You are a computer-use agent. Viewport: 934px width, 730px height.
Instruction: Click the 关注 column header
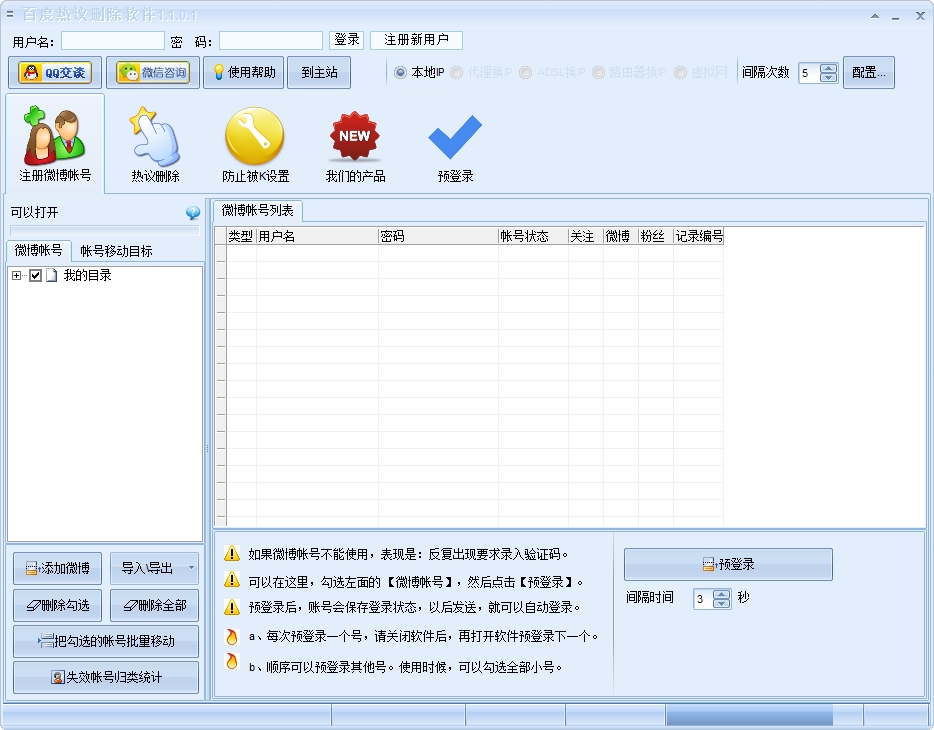586,236
